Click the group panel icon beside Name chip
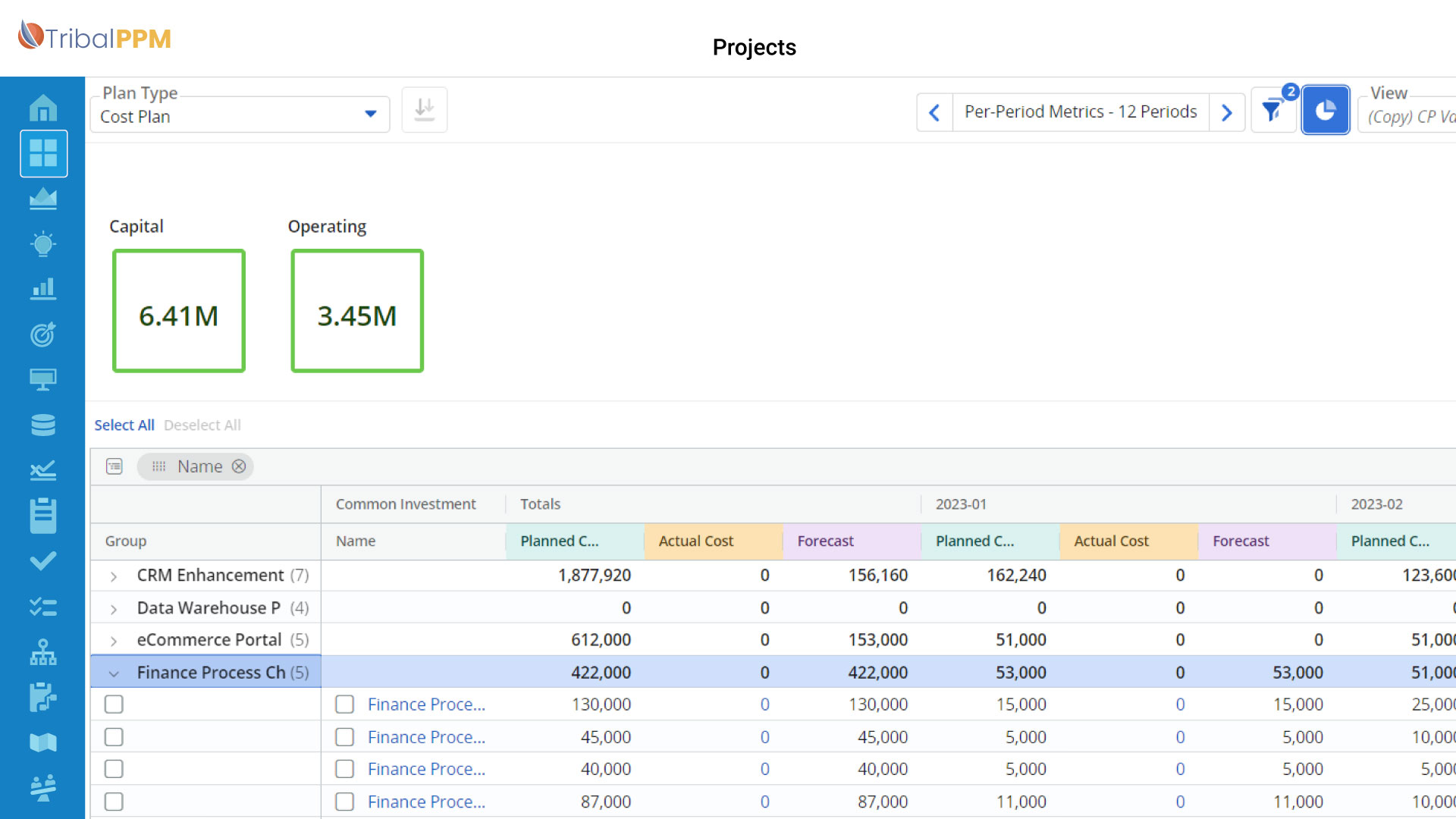The height and width of the screenshot is (819, 1456). 115,466
